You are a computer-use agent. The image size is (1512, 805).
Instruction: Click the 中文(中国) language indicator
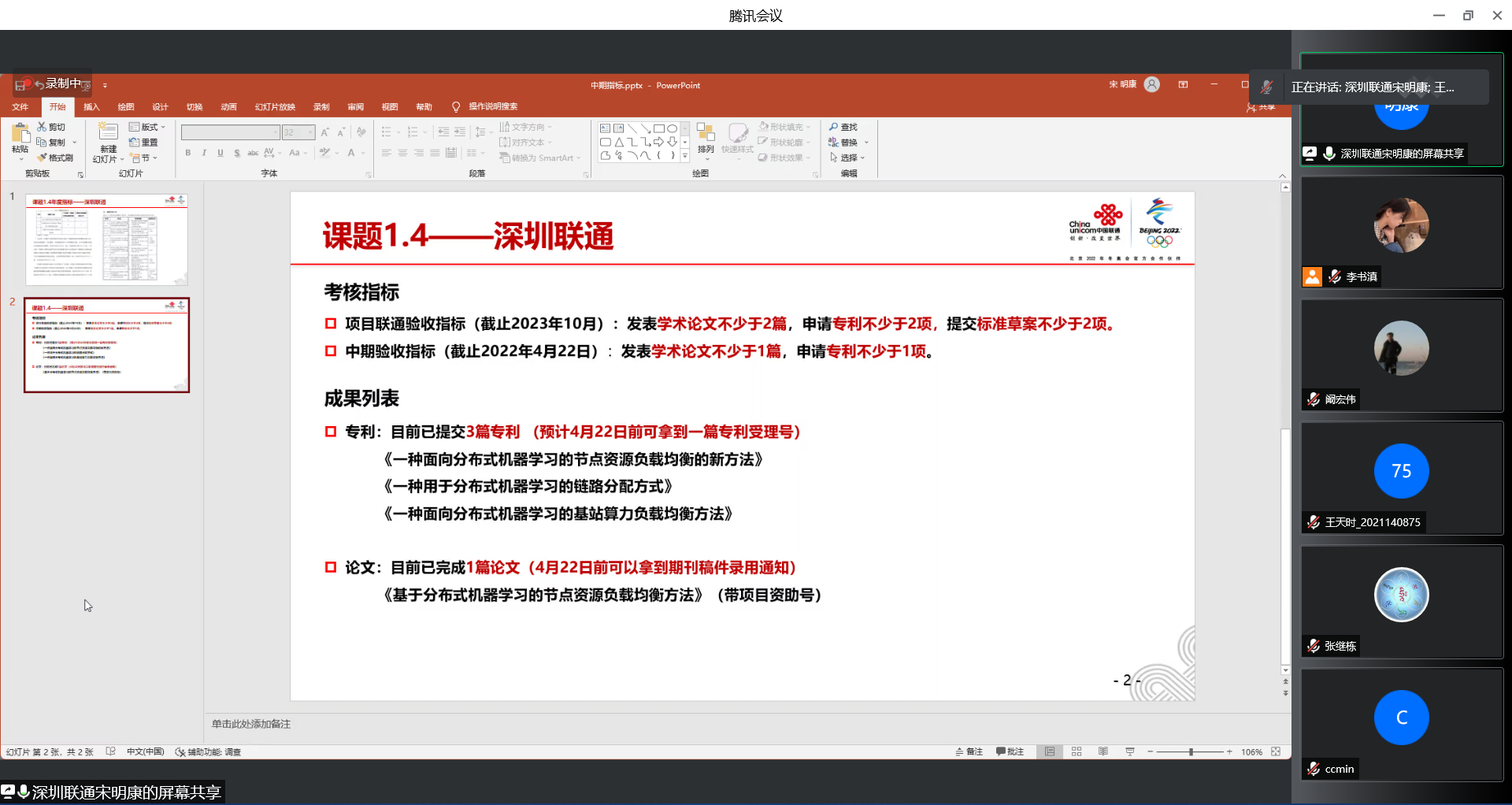[x=146, y=751]
